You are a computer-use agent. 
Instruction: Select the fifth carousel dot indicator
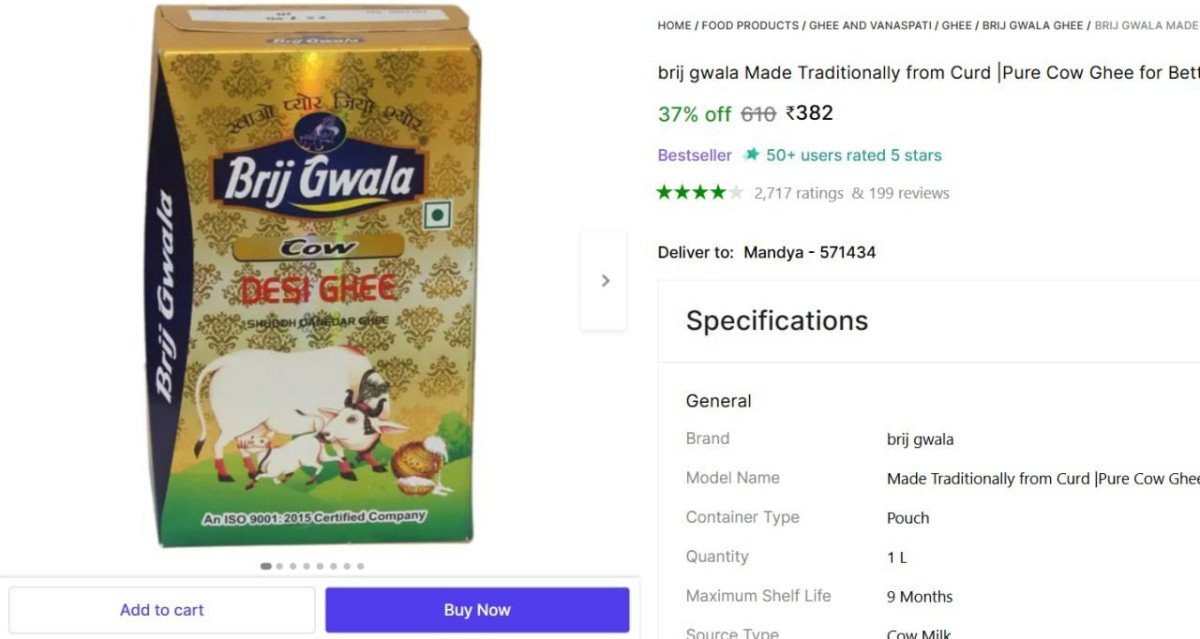[319, 565]
